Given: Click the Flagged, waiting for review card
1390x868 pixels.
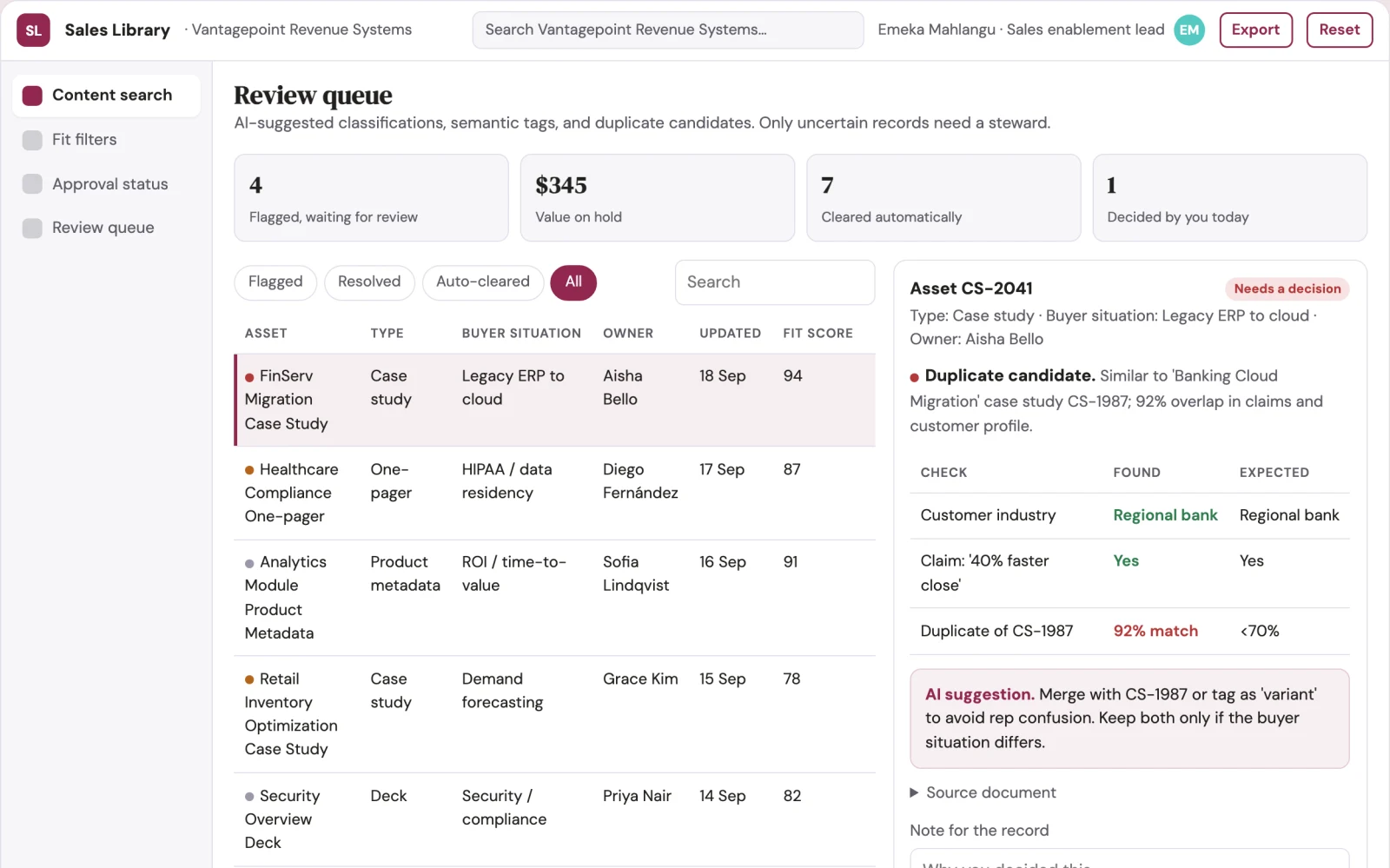Looking at the screenshot, I should [x=371, y=198].
